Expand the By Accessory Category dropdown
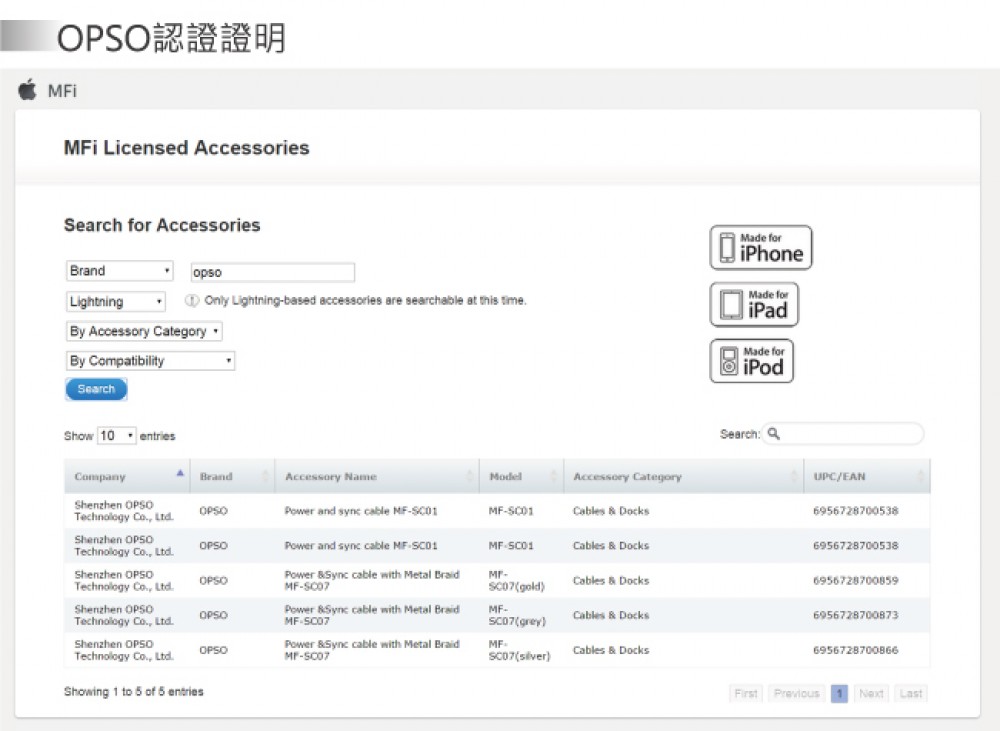The width and height of the screenshot is (1000, 731). (x=144, y=331)
